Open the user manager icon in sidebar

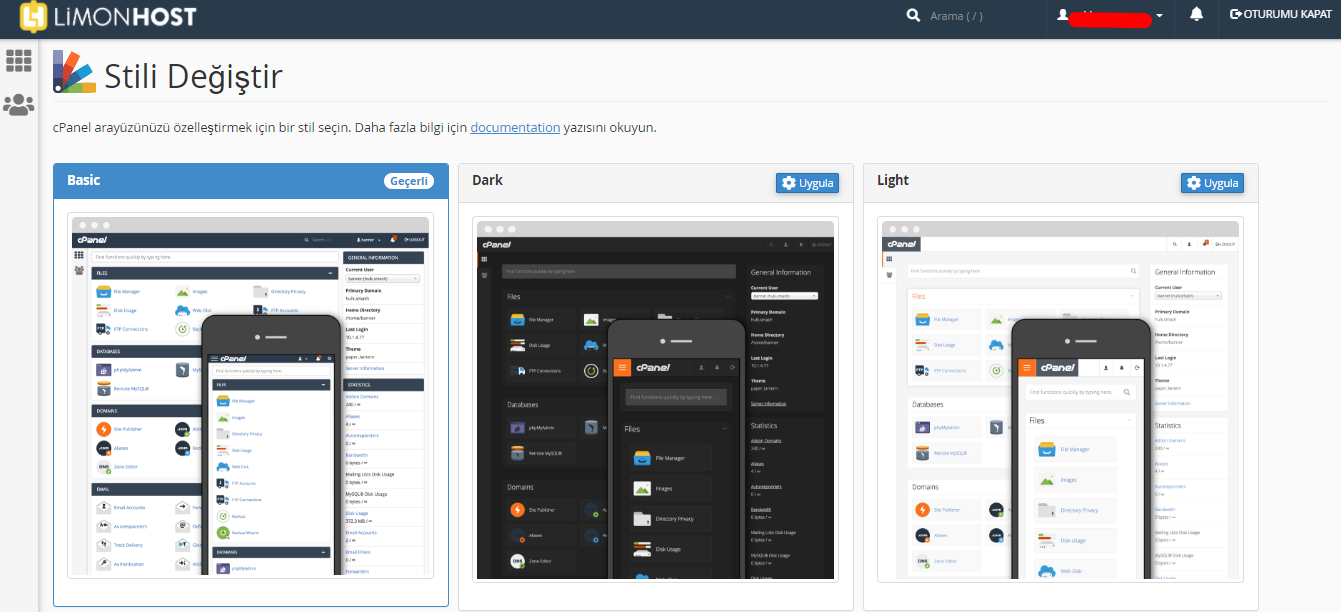tap(19, 104)
